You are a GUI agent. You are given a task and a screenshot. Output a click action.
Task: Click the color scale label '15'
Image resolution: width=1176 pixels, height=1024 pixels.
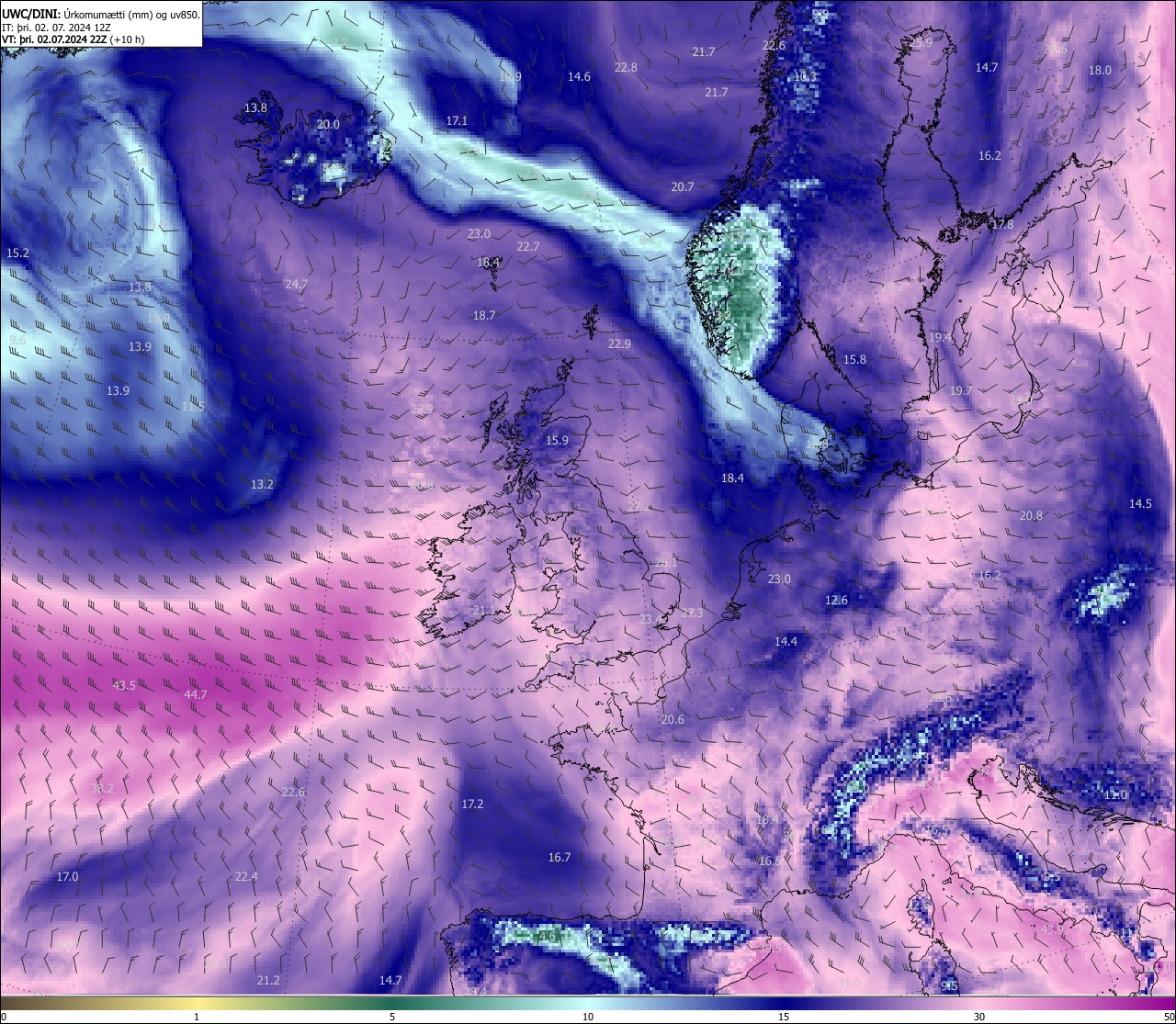point(784,1017)
